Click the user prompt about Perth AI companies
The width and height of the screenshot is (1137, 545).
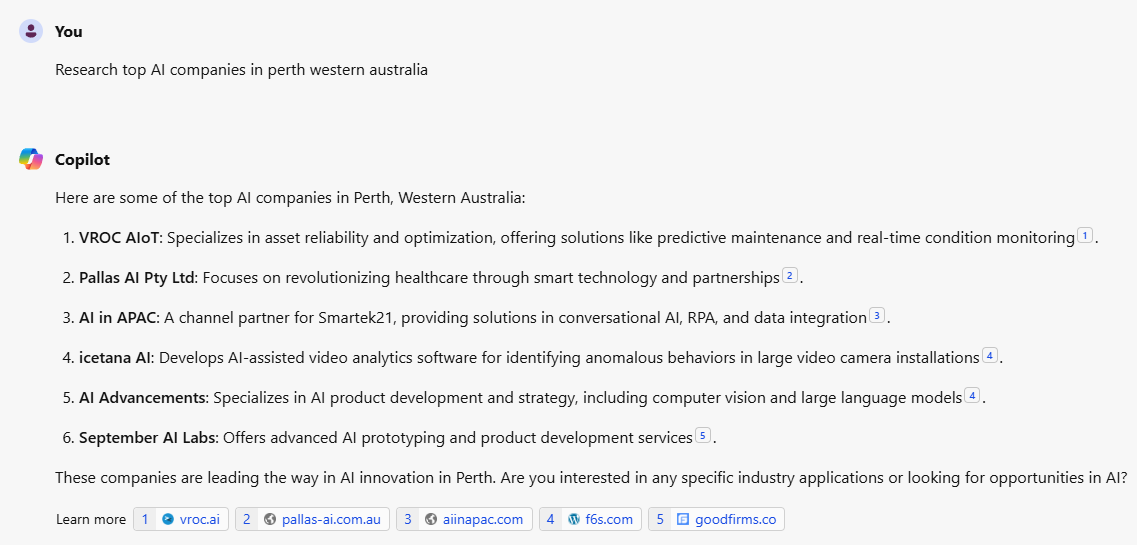(x=241, y=70)
